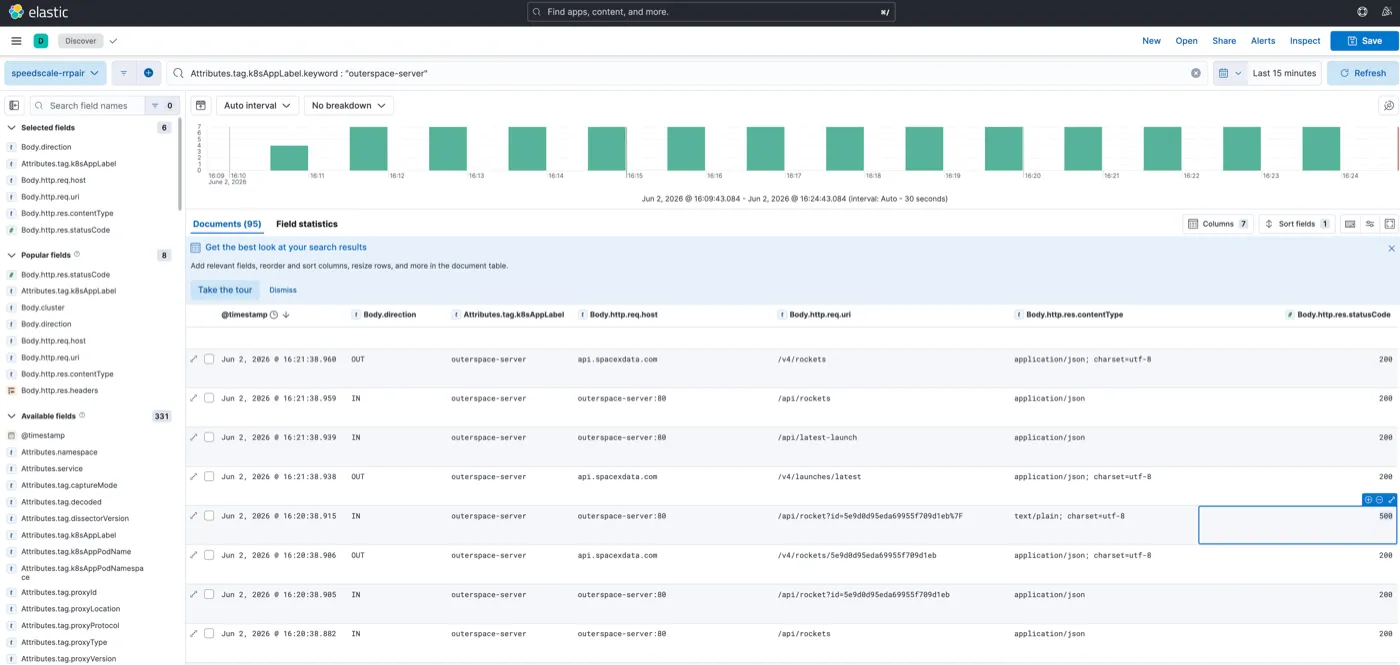The width and height of the screenshot is (1400, 665).
Task: Open the main navigation hamburger menu
Action: point(16,41)
